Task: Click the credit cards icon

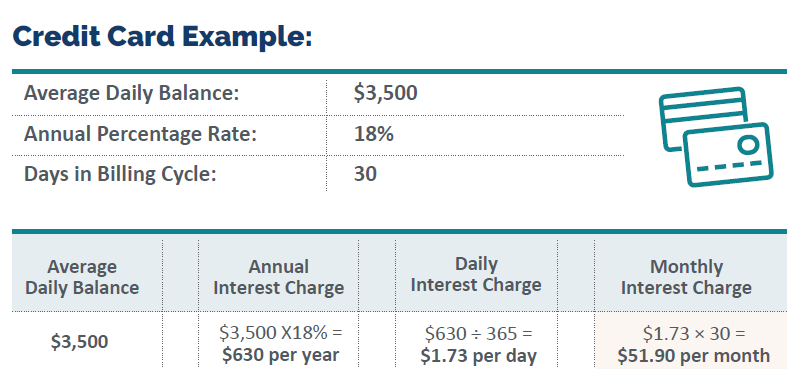Action: pos(716,137)
